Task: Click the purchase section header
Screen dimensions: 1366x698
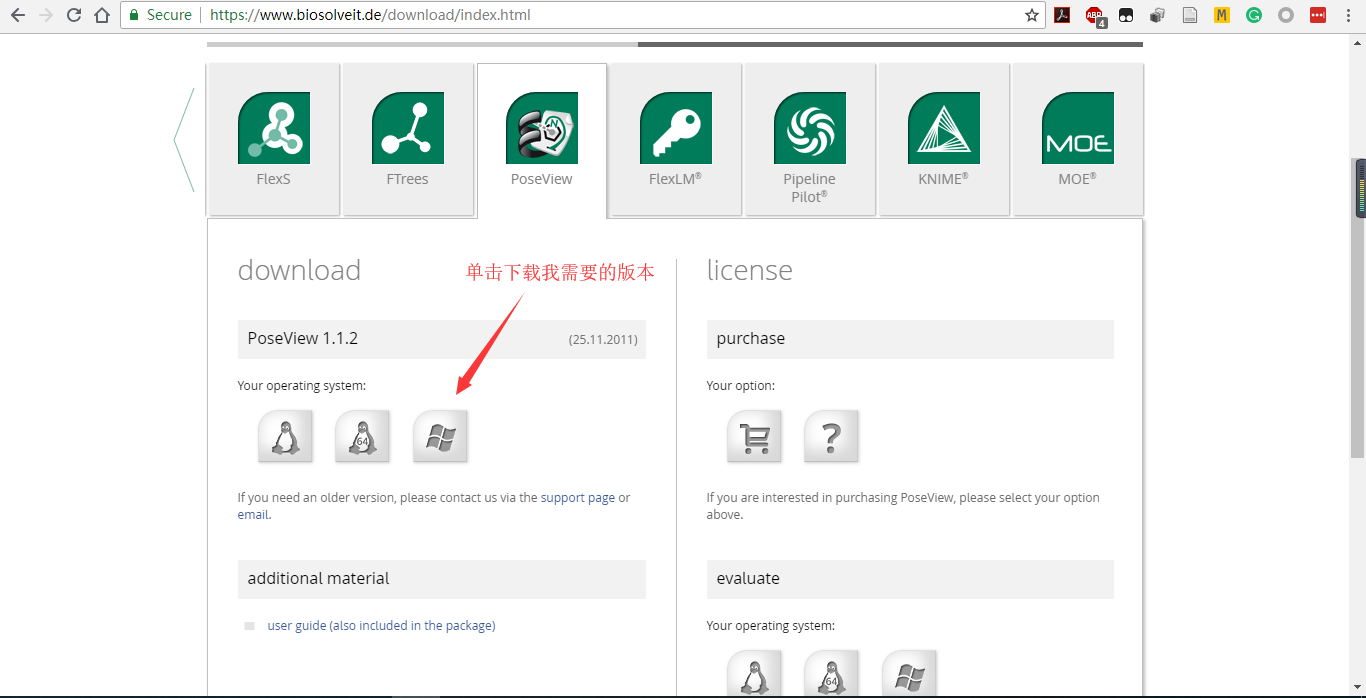Action: [910, 339]
